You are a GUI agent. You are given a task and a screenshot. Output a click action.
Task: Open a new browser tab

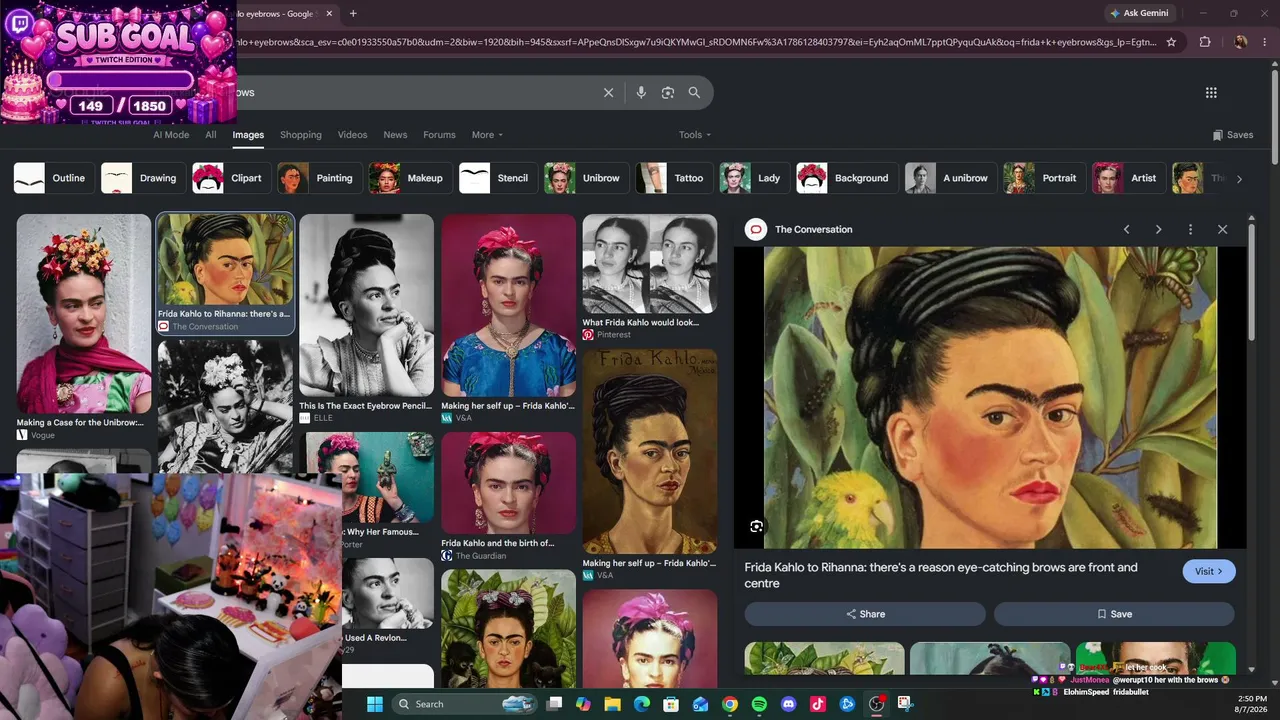[353, 13]
